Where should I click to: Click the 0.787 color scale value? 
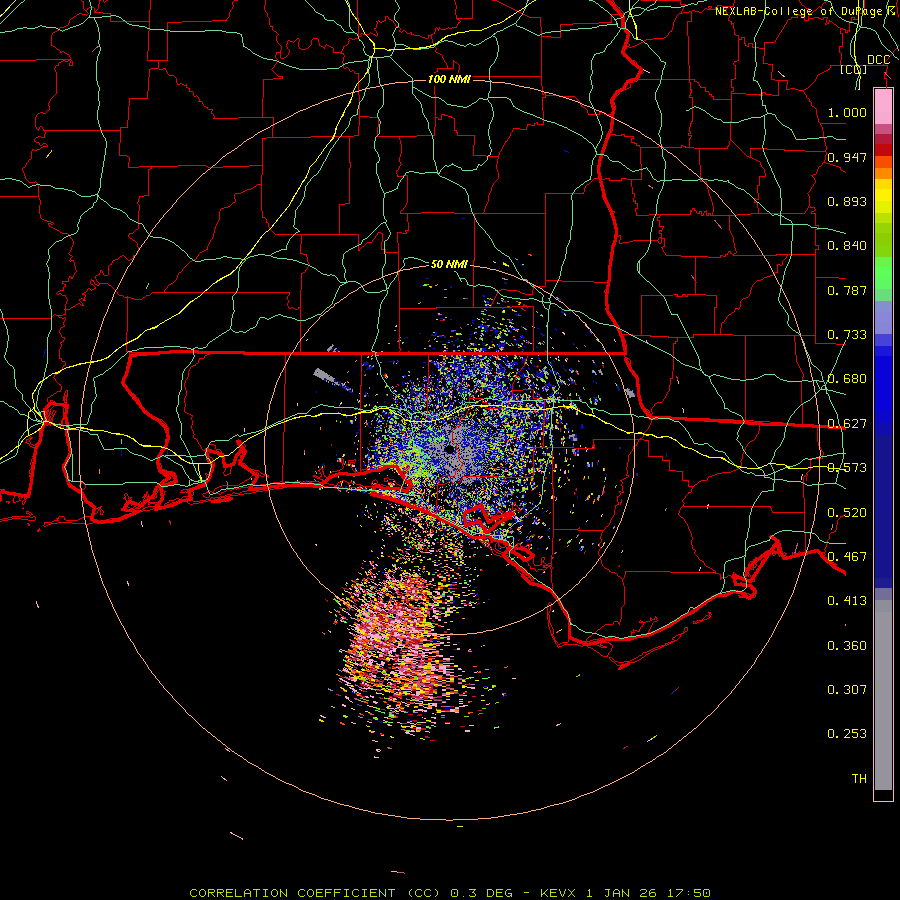pyautogui.click(x=847, y=290)
